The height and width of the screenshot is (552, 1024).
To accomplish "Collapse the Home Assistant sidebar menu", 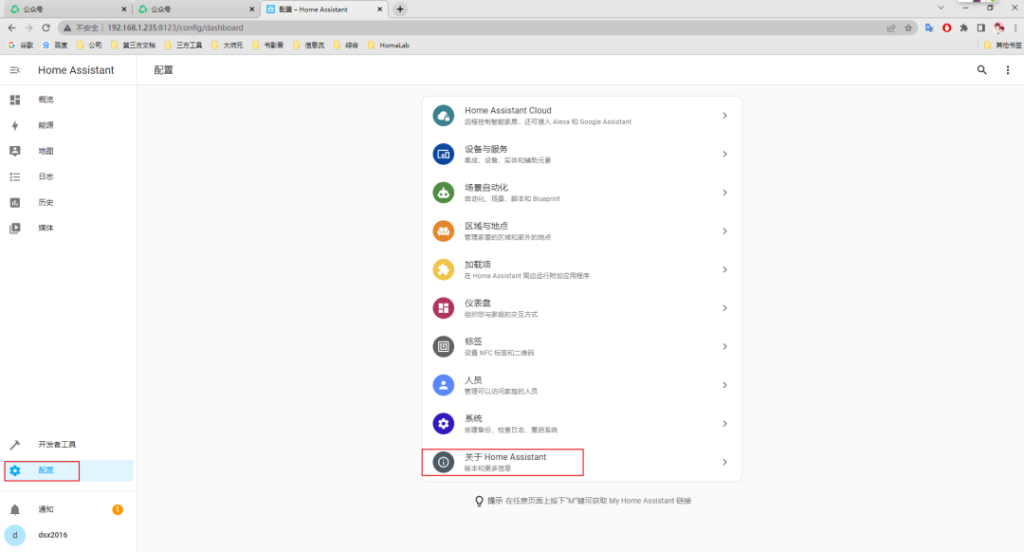I will [14, 70].
